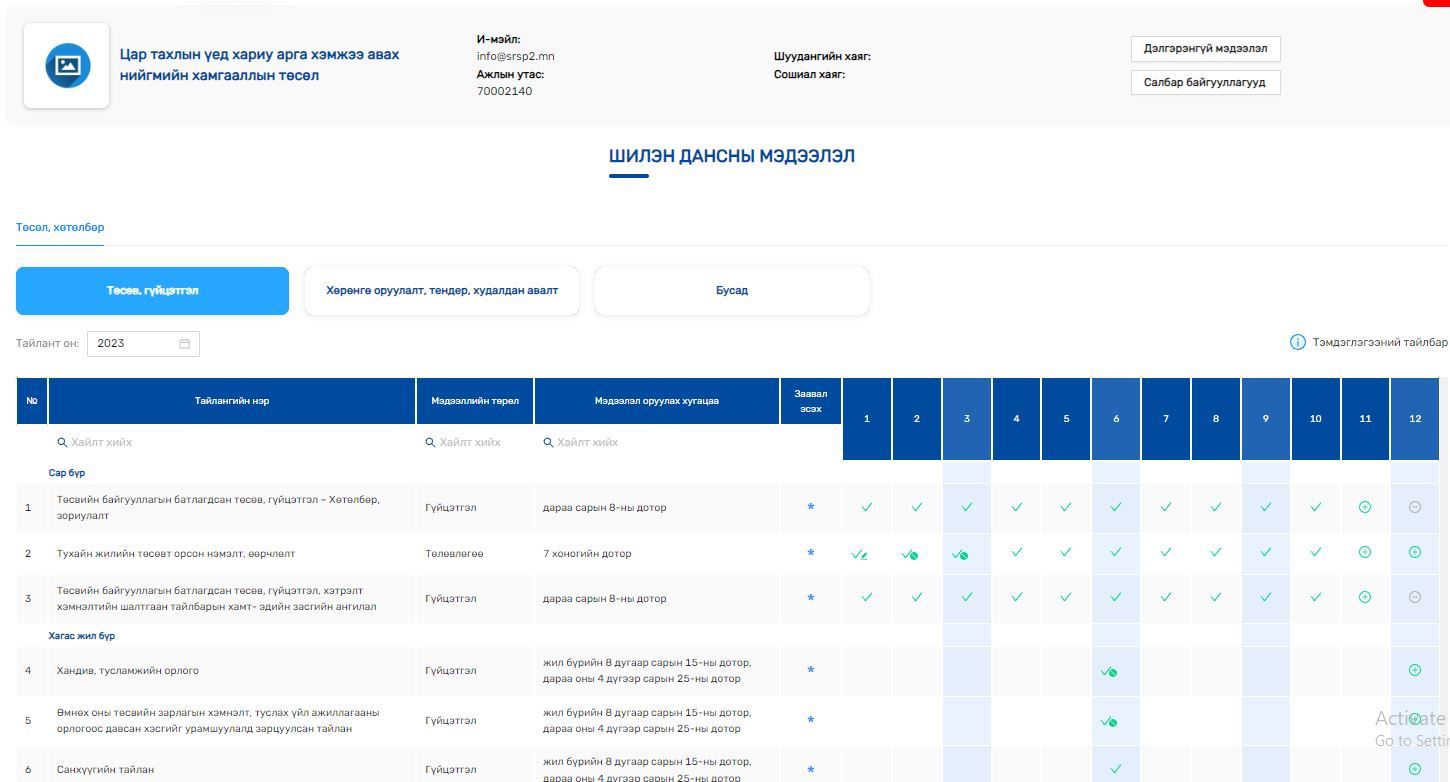Image resolution: width=1450 pixels, height=782 pixels.
Task: Click the month 6 checkmark in row 6
Action: click(1116, 769)
